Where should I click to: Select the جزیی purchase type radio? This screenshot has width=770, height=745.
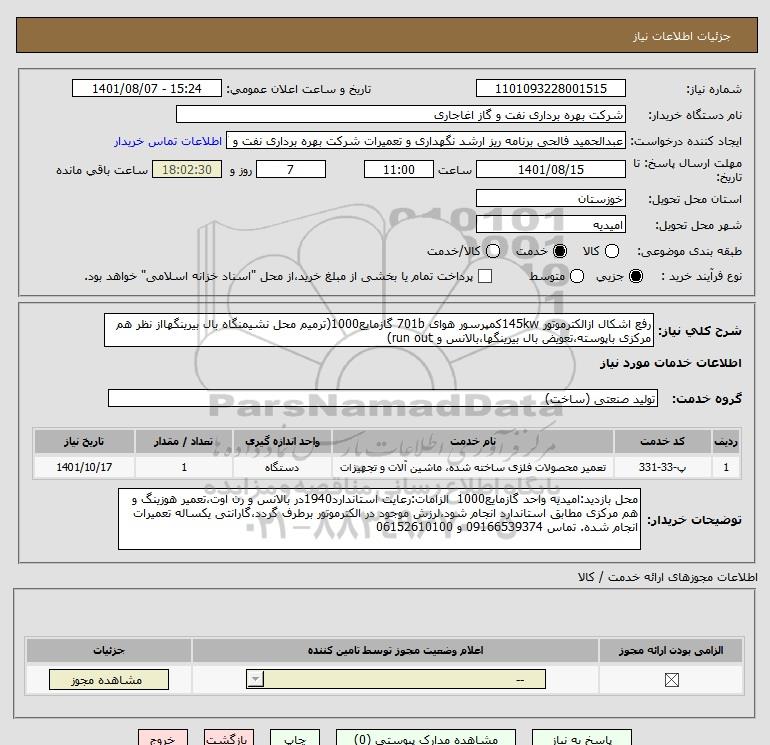(x=635, y=276)
